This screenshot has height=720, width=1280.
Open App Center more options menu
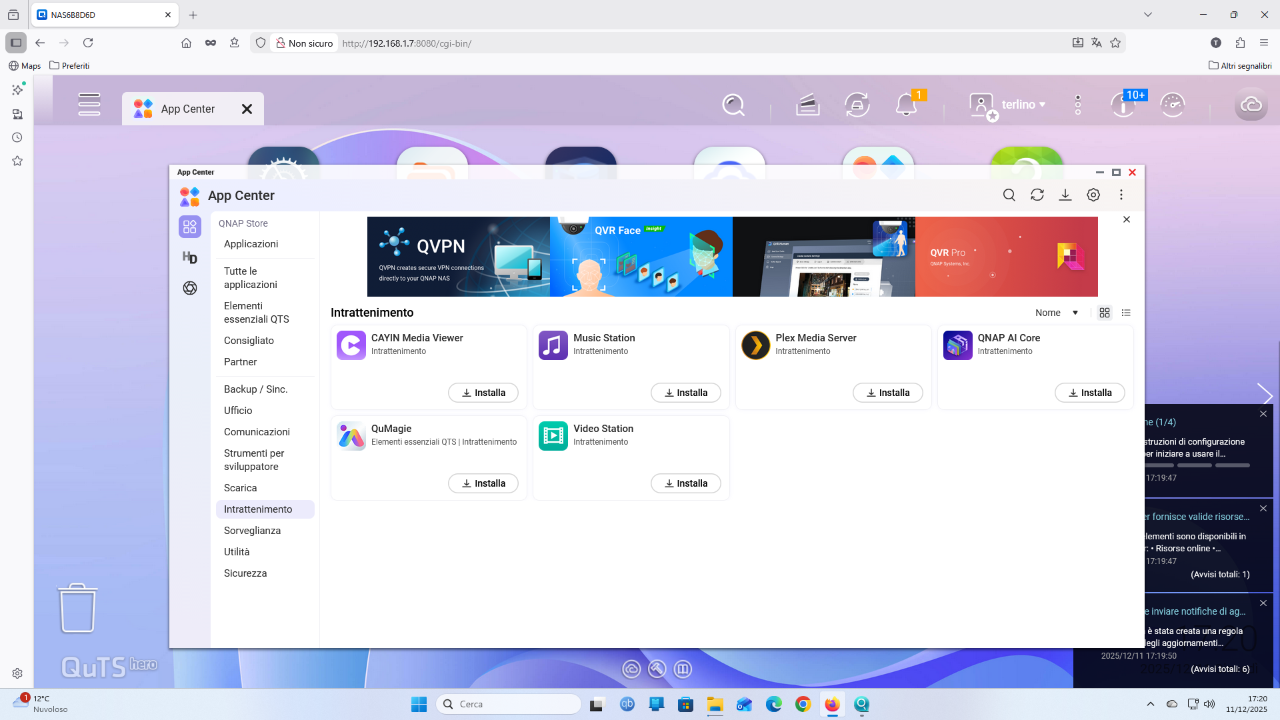(1121, 195)
